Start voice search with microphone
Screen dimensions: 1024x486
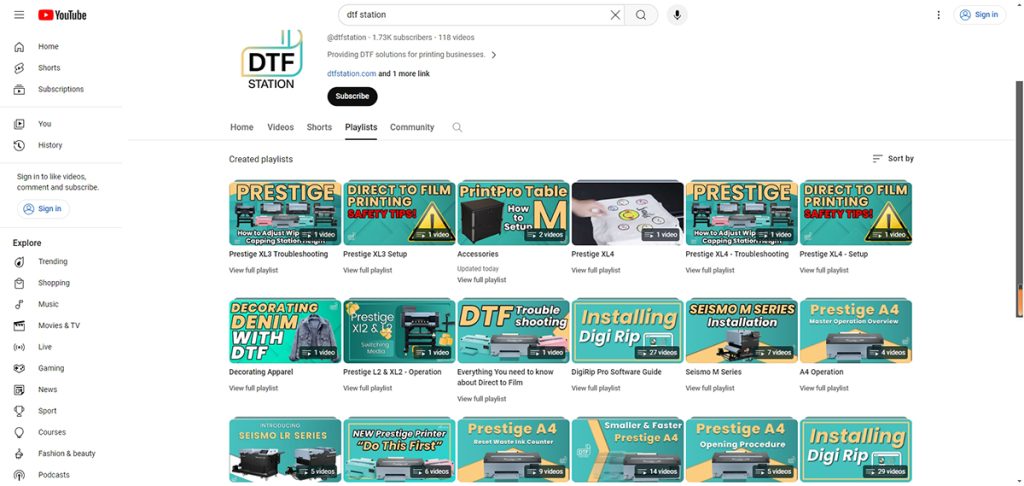677,15
